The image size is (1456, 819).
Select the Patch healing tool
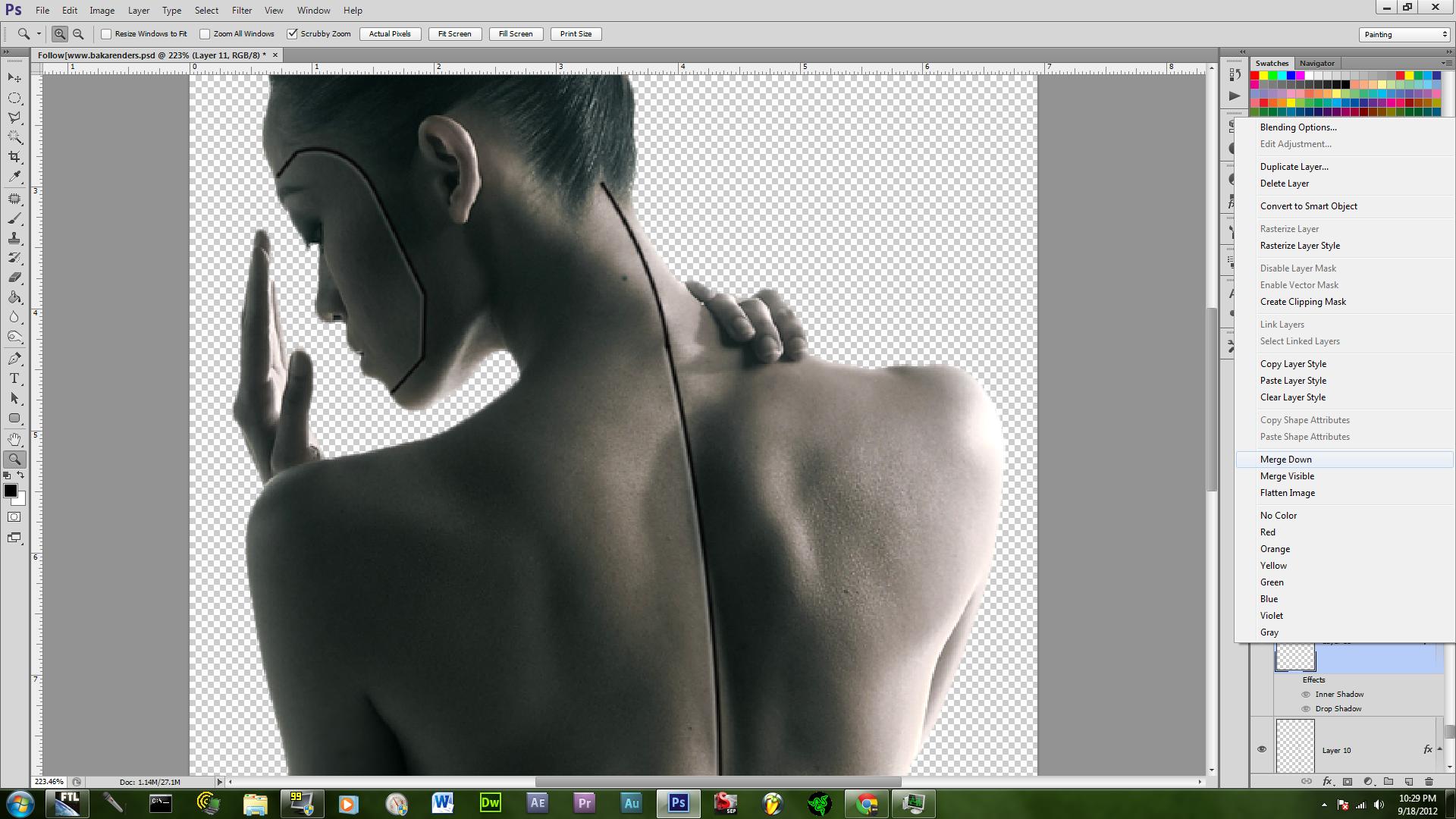point(14,199)
